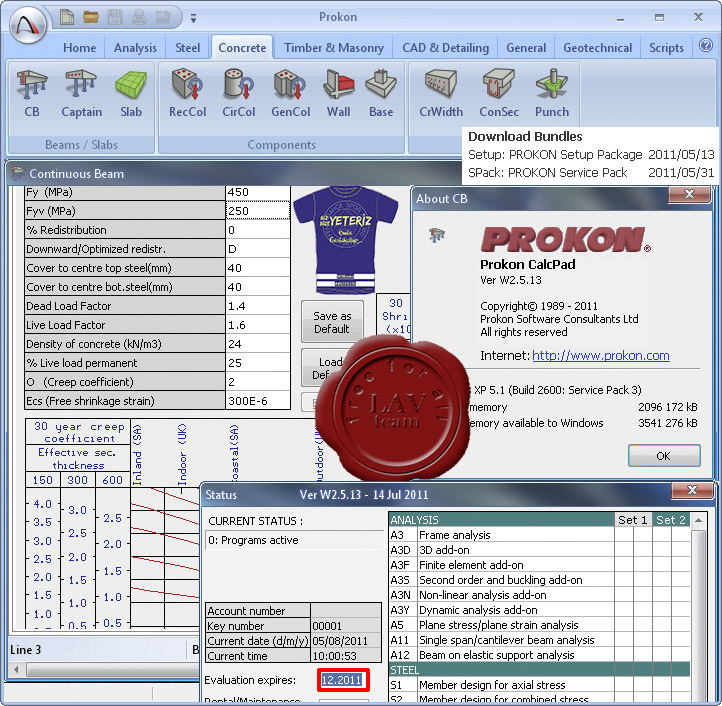The image size is (722, 706).
Task: Switch to the General ribbon tab
Action: [526, 48]
